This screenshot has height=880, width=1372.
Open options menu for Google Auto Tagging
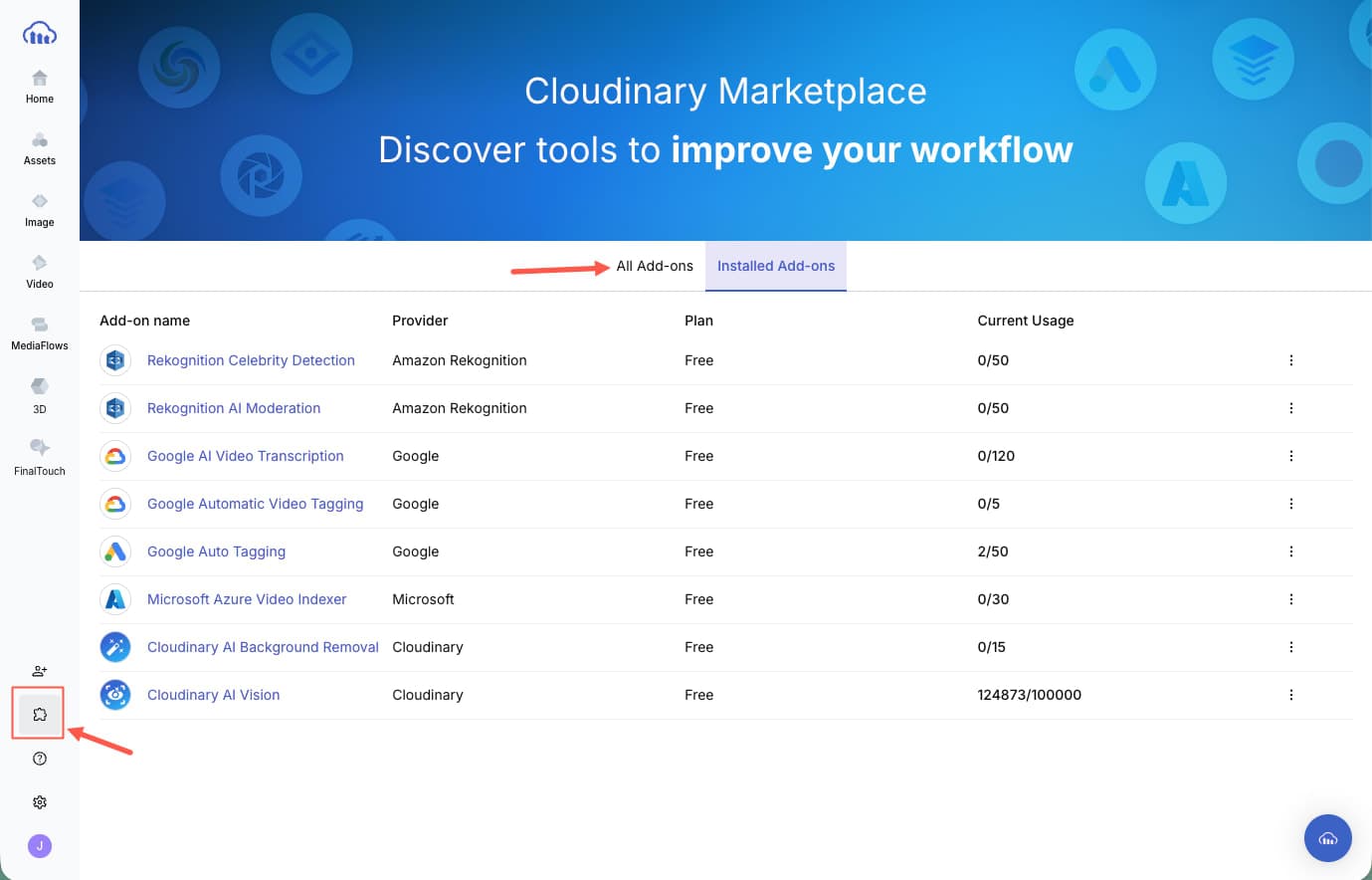(x=1291, y=551)
